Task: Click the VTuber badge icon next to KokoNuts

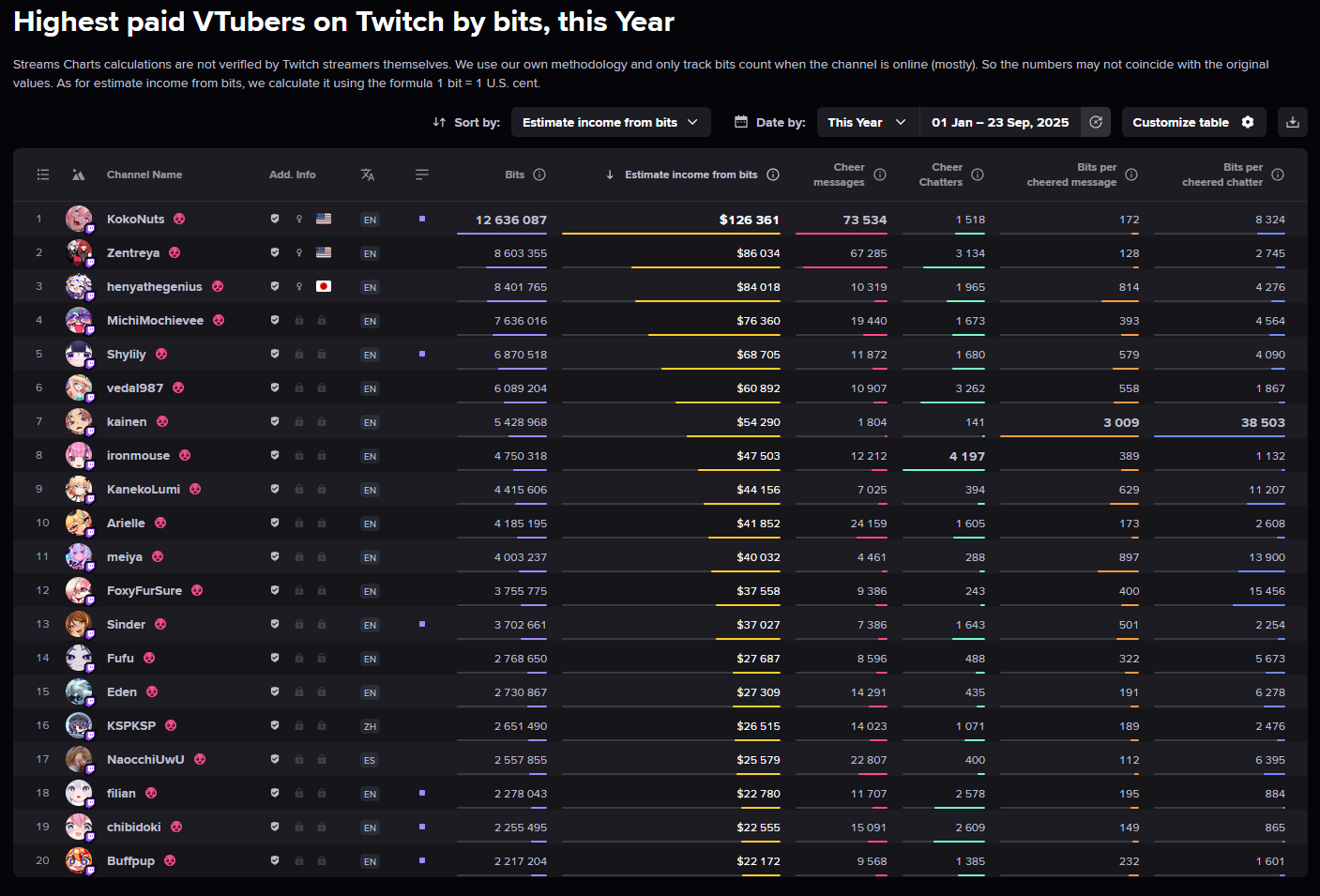Action: pyautogui.click(x=179, y=220)
